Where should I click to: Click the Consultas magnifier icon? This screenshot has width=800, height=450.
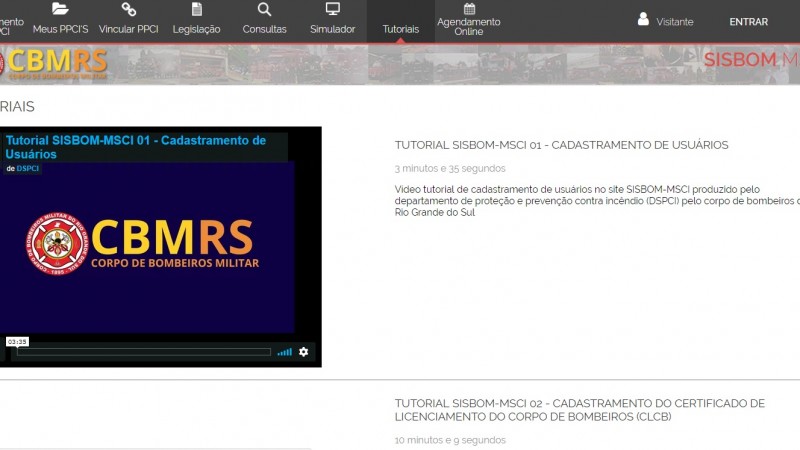(x=264, y=9)
